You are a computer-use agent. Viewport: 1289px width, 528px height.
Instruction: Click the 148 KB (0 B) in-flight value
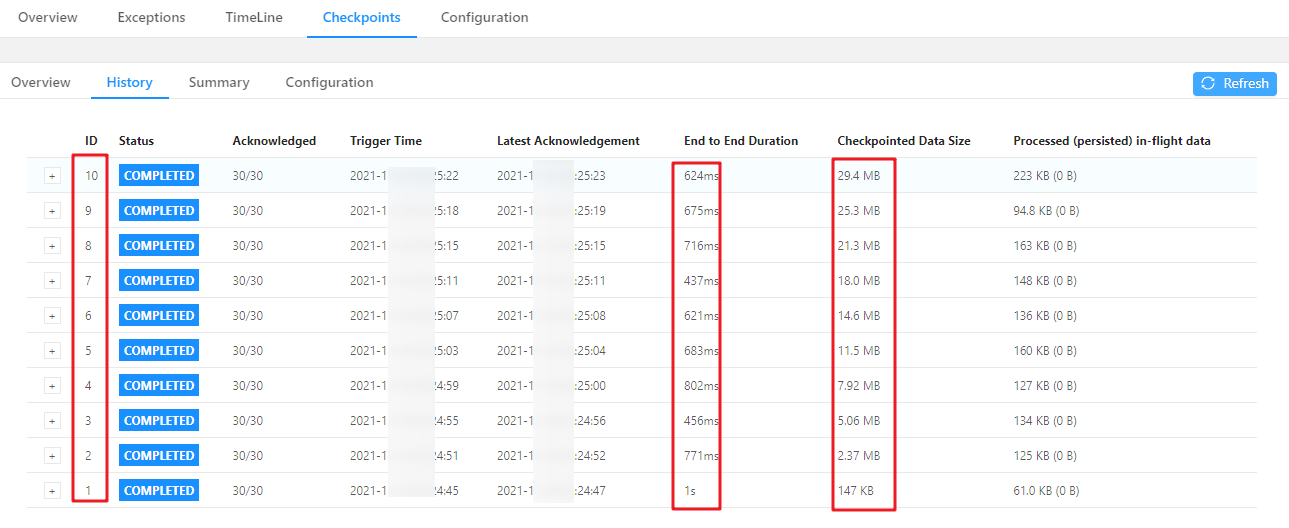pos(1043,281)
